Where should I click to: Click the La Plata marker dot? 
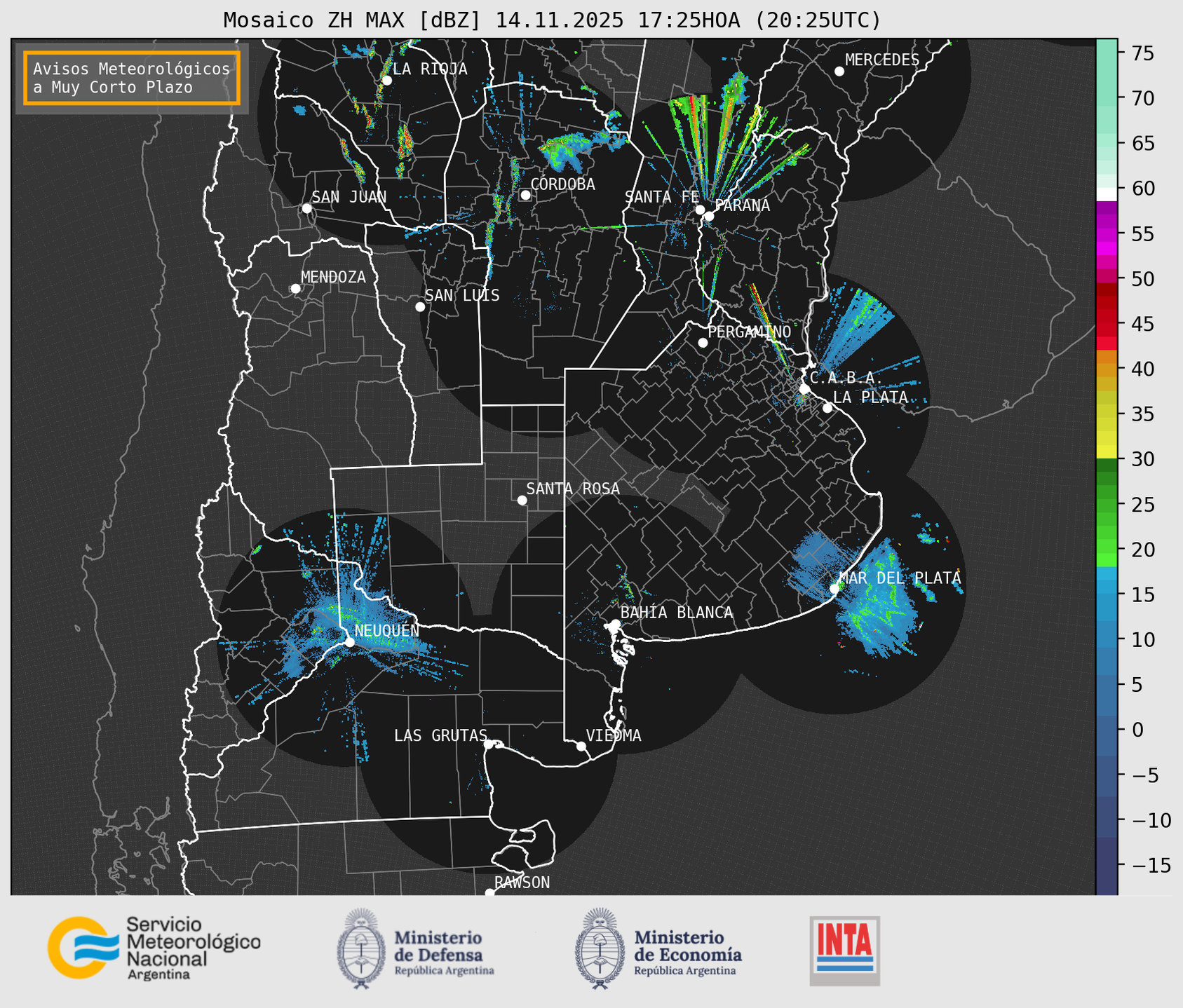(827, 408)
